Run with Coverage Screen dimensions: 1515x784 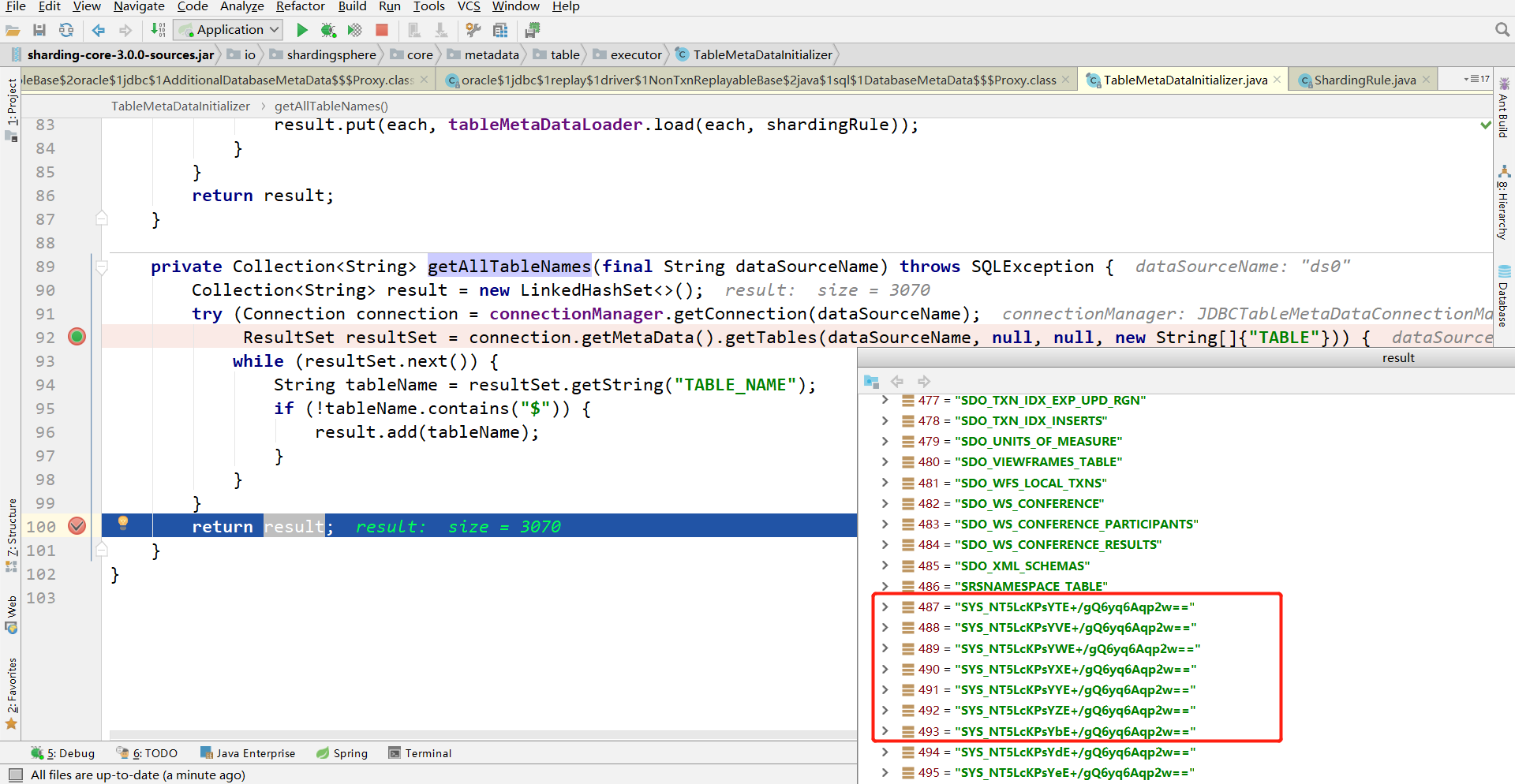pos(355,30)
